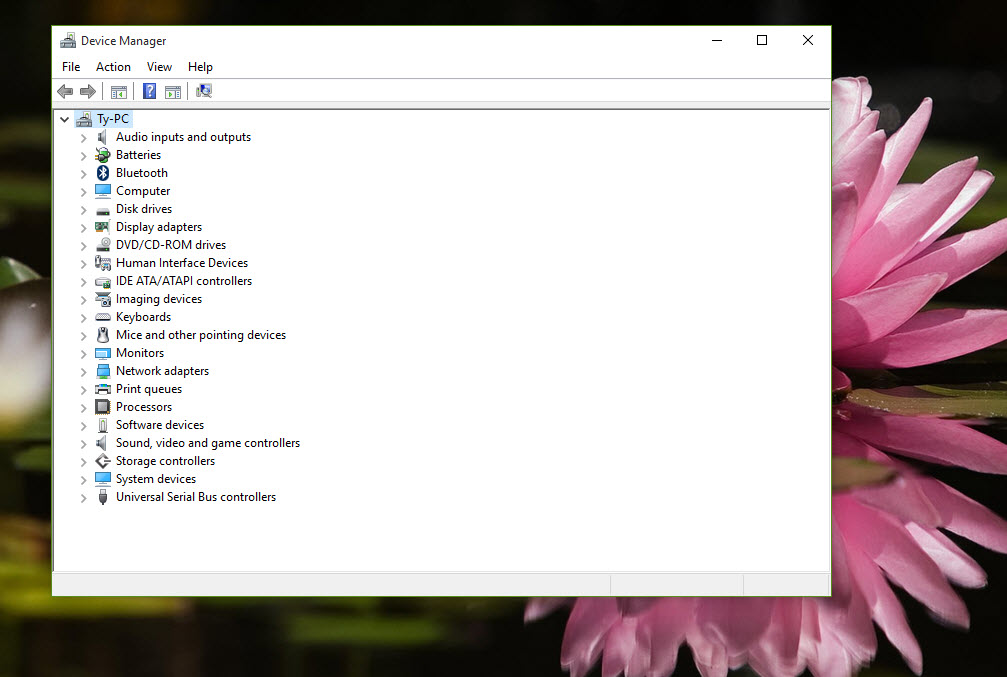Expand Sound, video and game controllers
Image resolution: width=1007 pixels, height=677 pixels.
pyautogui.click(x=84, y=444)
